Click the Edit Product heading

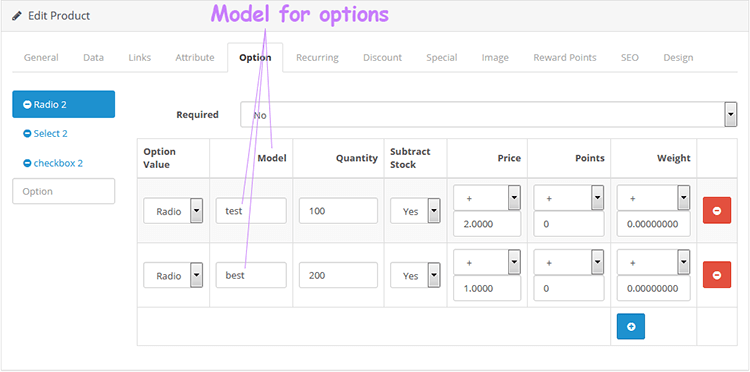(59, 16)
